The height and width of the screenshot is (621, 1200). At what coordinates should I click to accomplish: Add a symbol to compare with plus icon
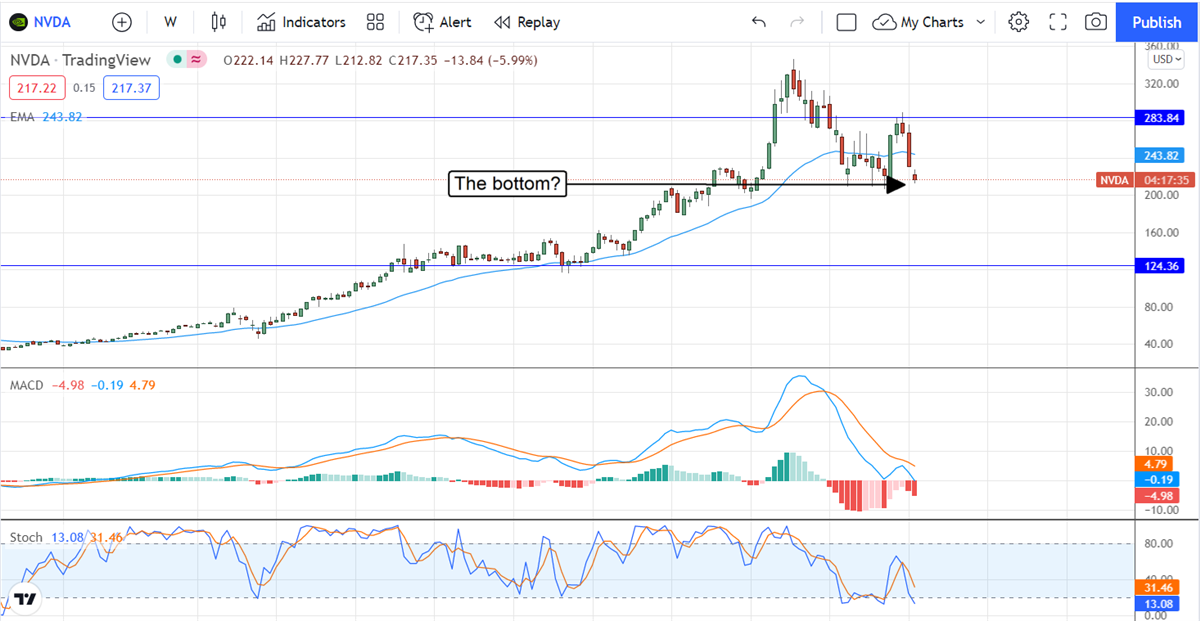pyautogui.click(x=122, y=21)
